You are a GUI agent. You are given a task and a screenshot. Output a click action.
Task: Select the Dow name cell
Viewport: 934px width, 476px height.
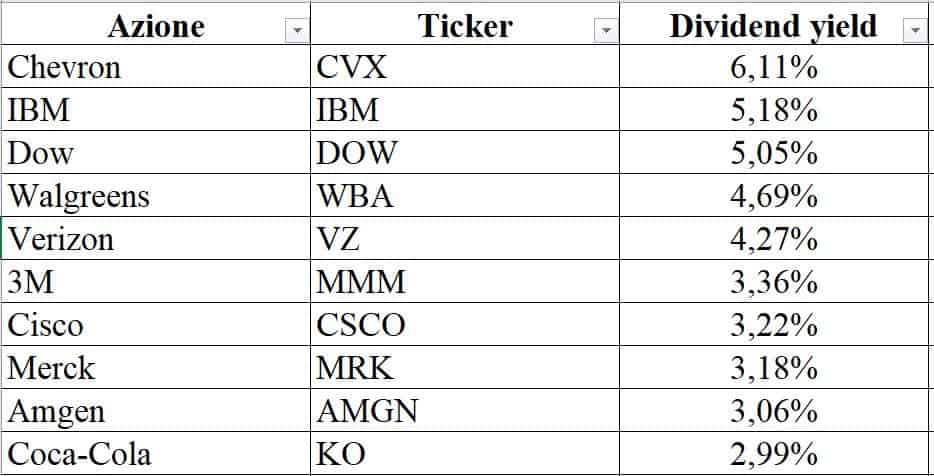pos(155,153)
